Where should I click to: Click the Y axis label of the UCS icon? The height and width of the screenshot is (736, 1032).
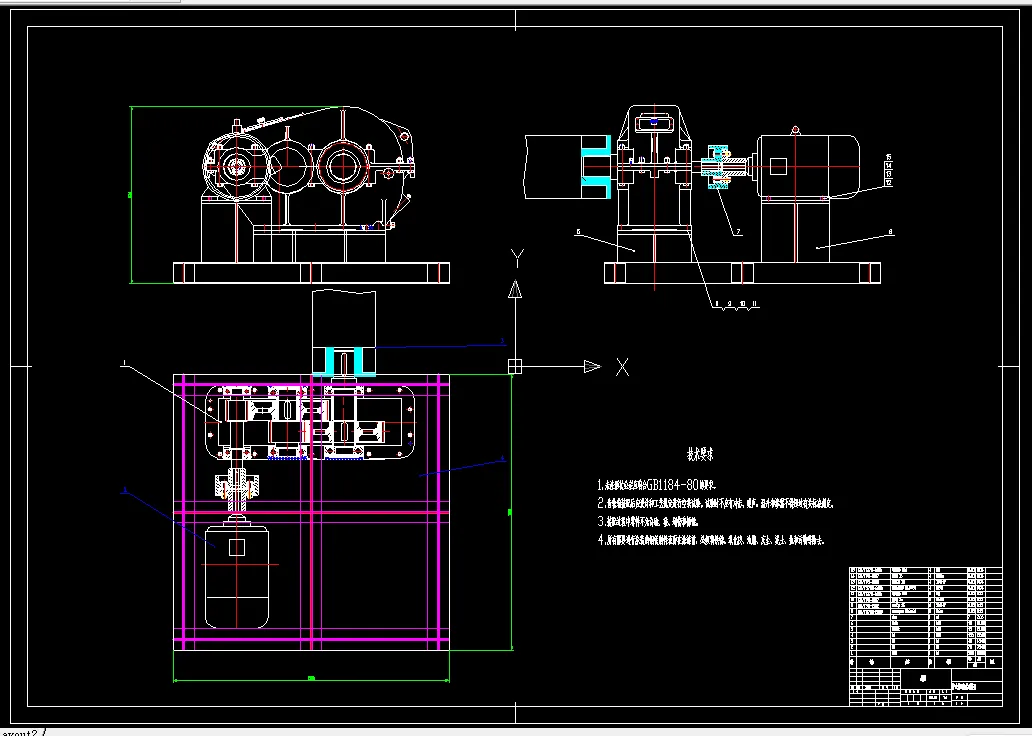point(518,259)
